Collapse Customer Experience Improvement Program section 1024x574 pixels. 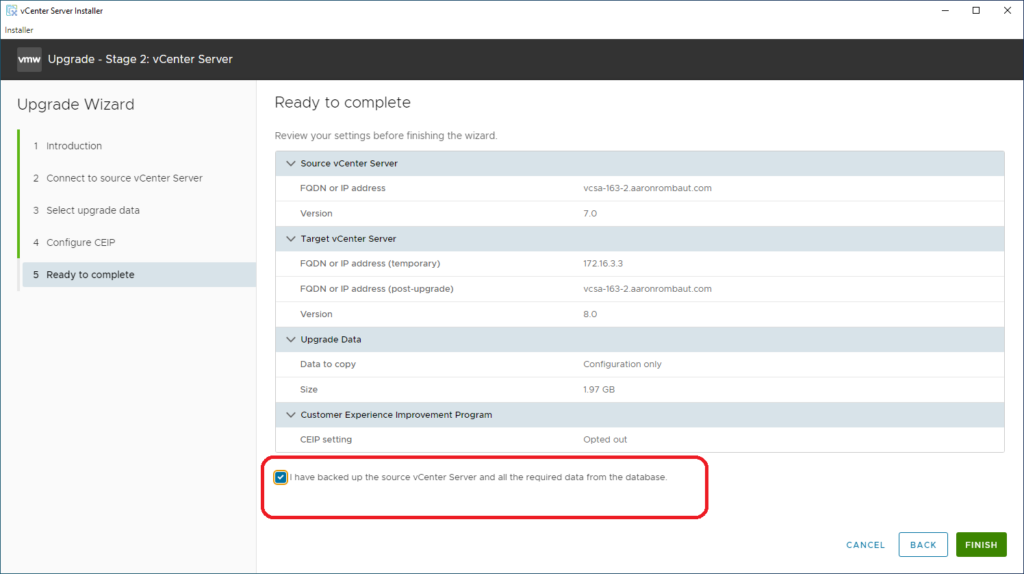pyautogui.click(x=291, y=415)
